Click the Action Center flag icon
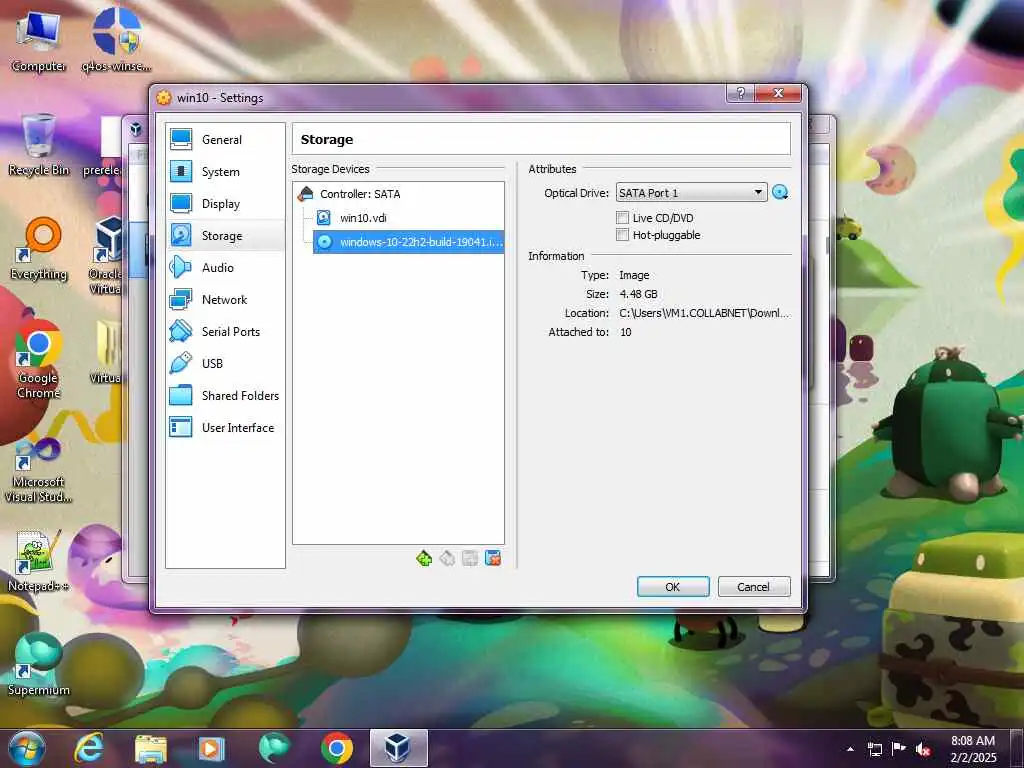The height and width of the screenshot is (768, 1024). click(x=899, y=749)
